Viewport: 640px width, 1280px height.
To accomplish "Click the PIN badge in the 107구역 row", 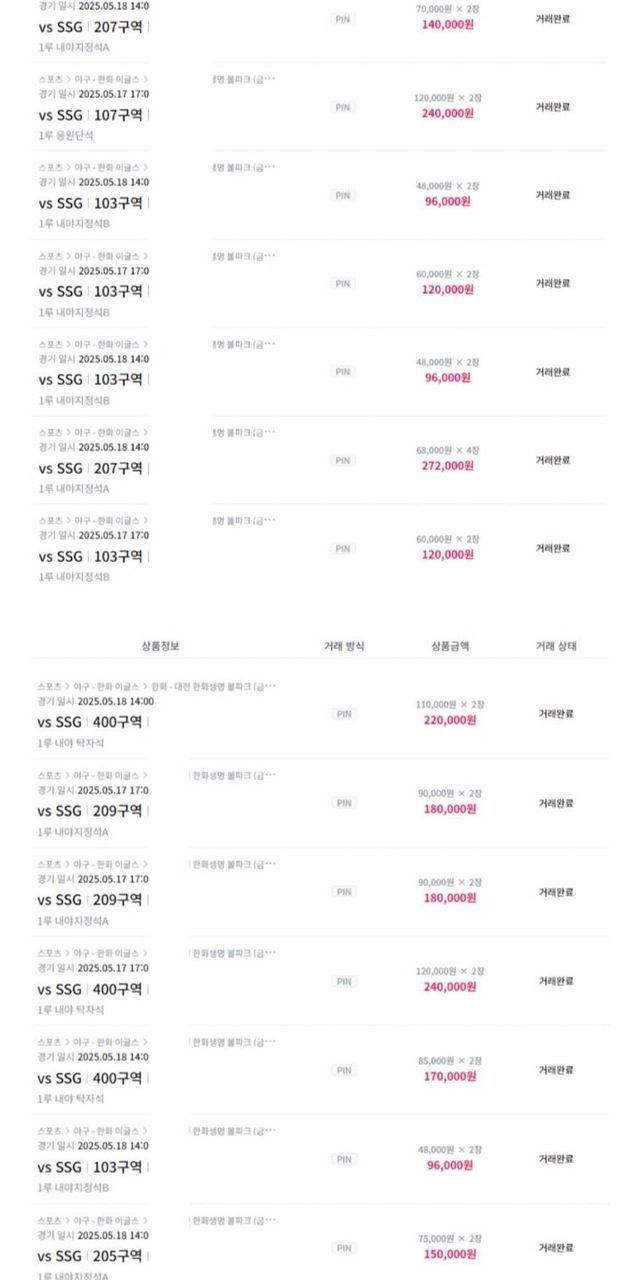I will (x=343, y=107).
